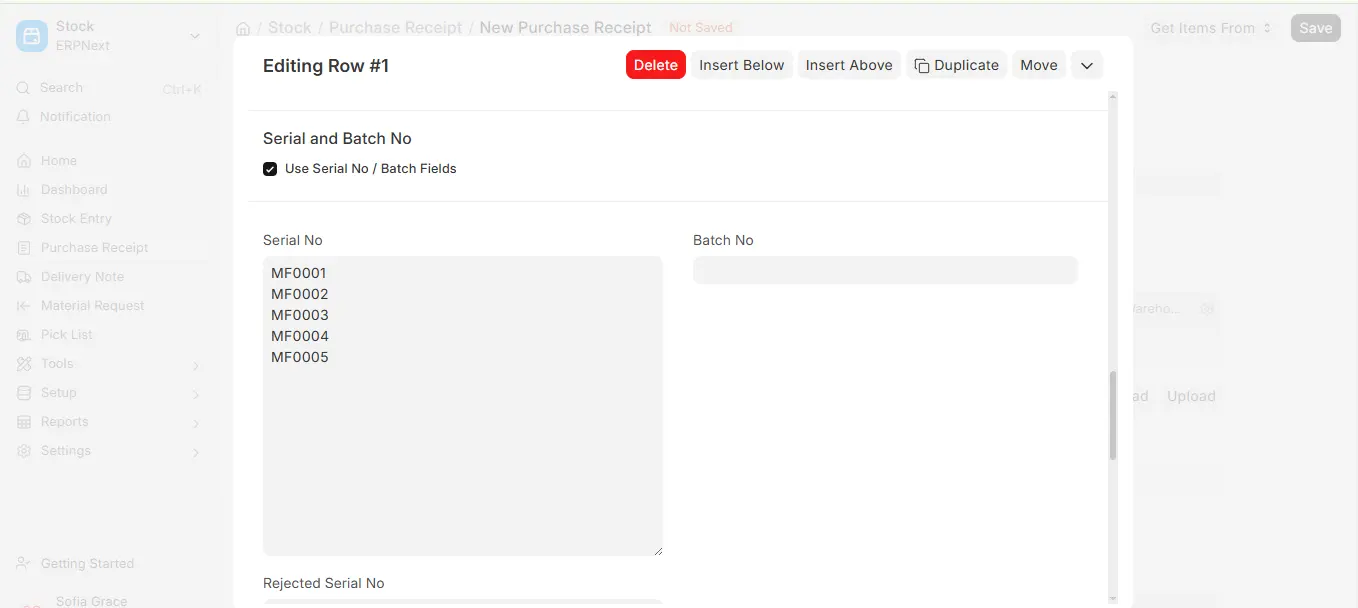This screenshot has height=608, width=1358.
Task: Click the Serial and Batch No heading
Action: pos(337,139)
